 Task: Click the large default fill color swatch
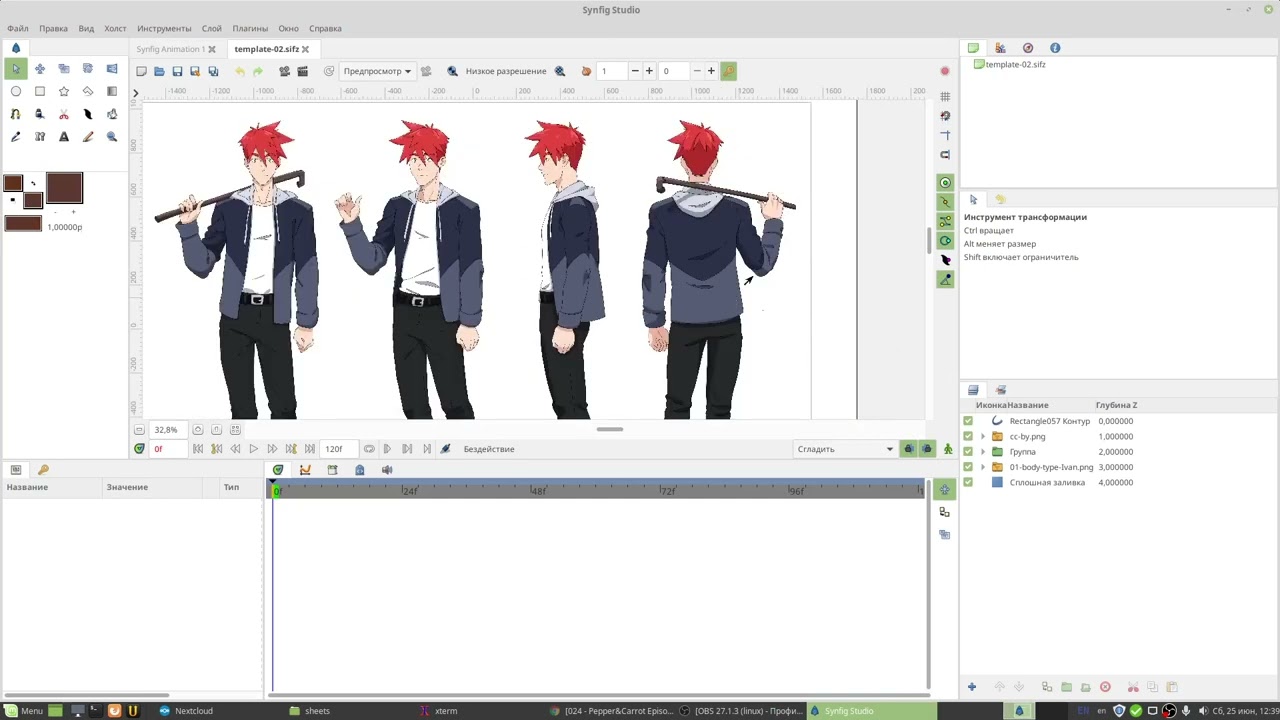point(64,188)
